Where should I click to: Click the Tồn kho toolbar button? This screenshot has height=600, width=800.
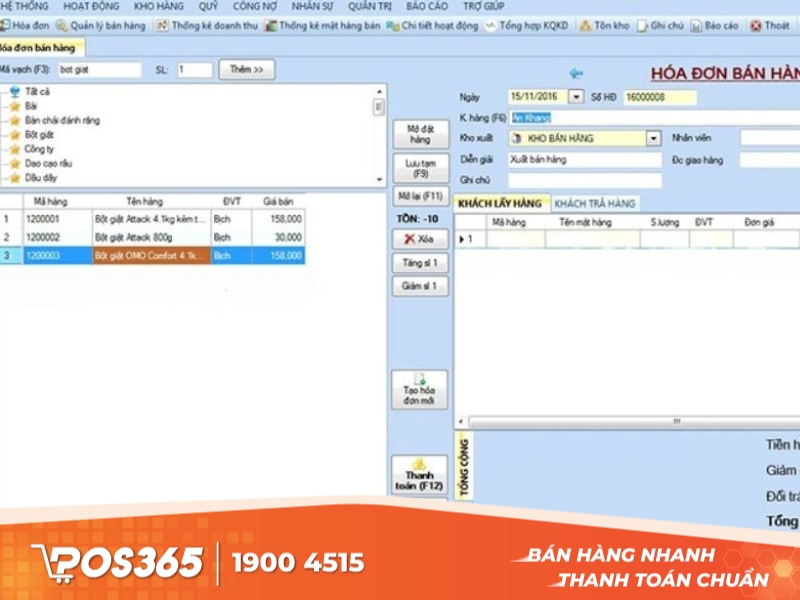point(605,25)
